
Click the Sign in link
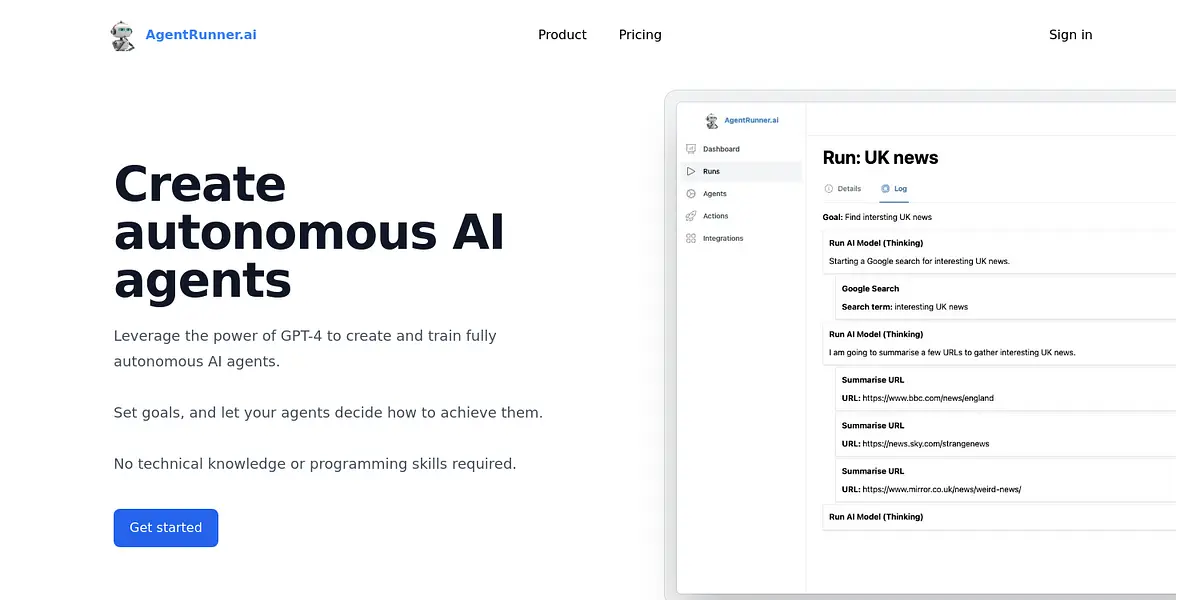tap(1070, 35)
